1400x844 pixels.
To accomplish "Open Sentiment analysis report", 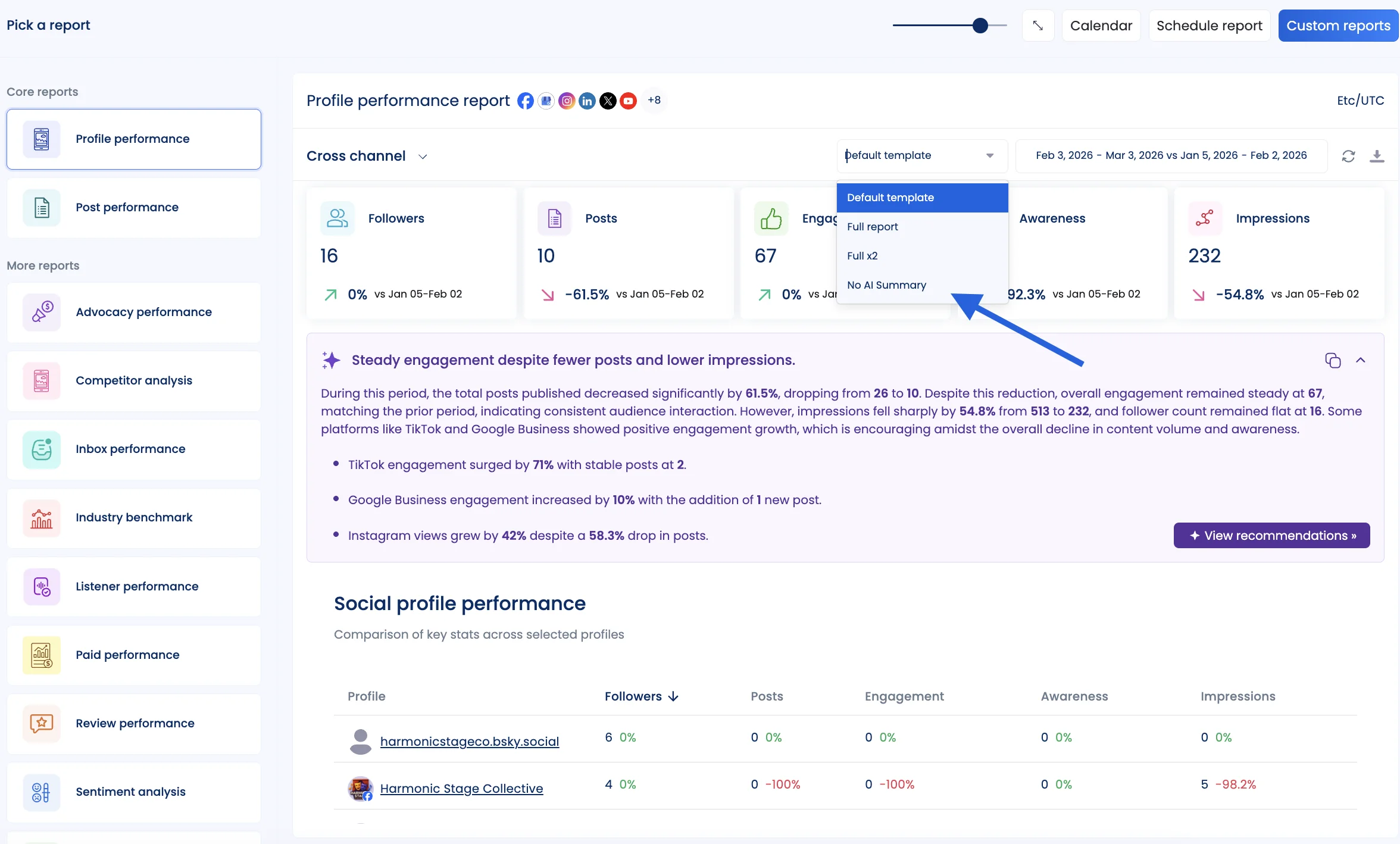I will point(134,792).
